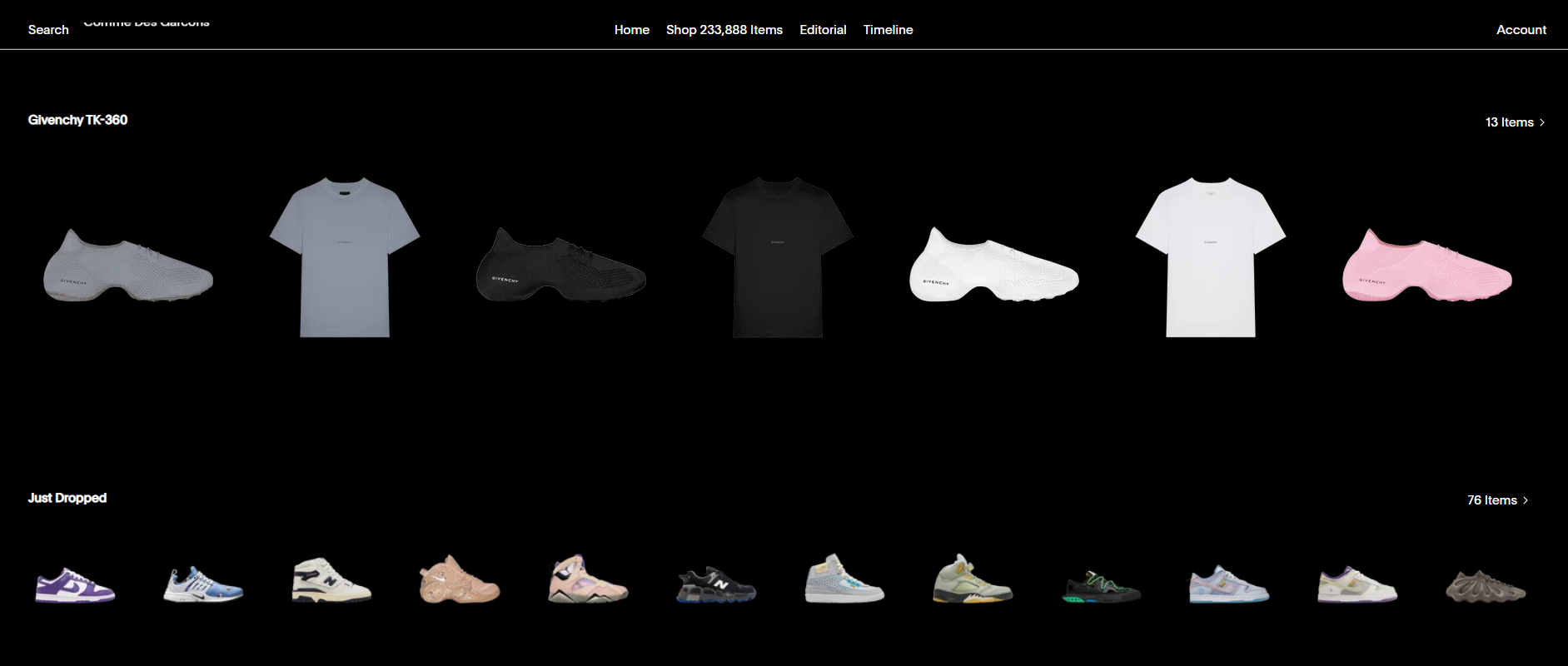View all 76 Items in Just Dropped
This screenshot has width=1568, height=666.
click(1498, 500)
